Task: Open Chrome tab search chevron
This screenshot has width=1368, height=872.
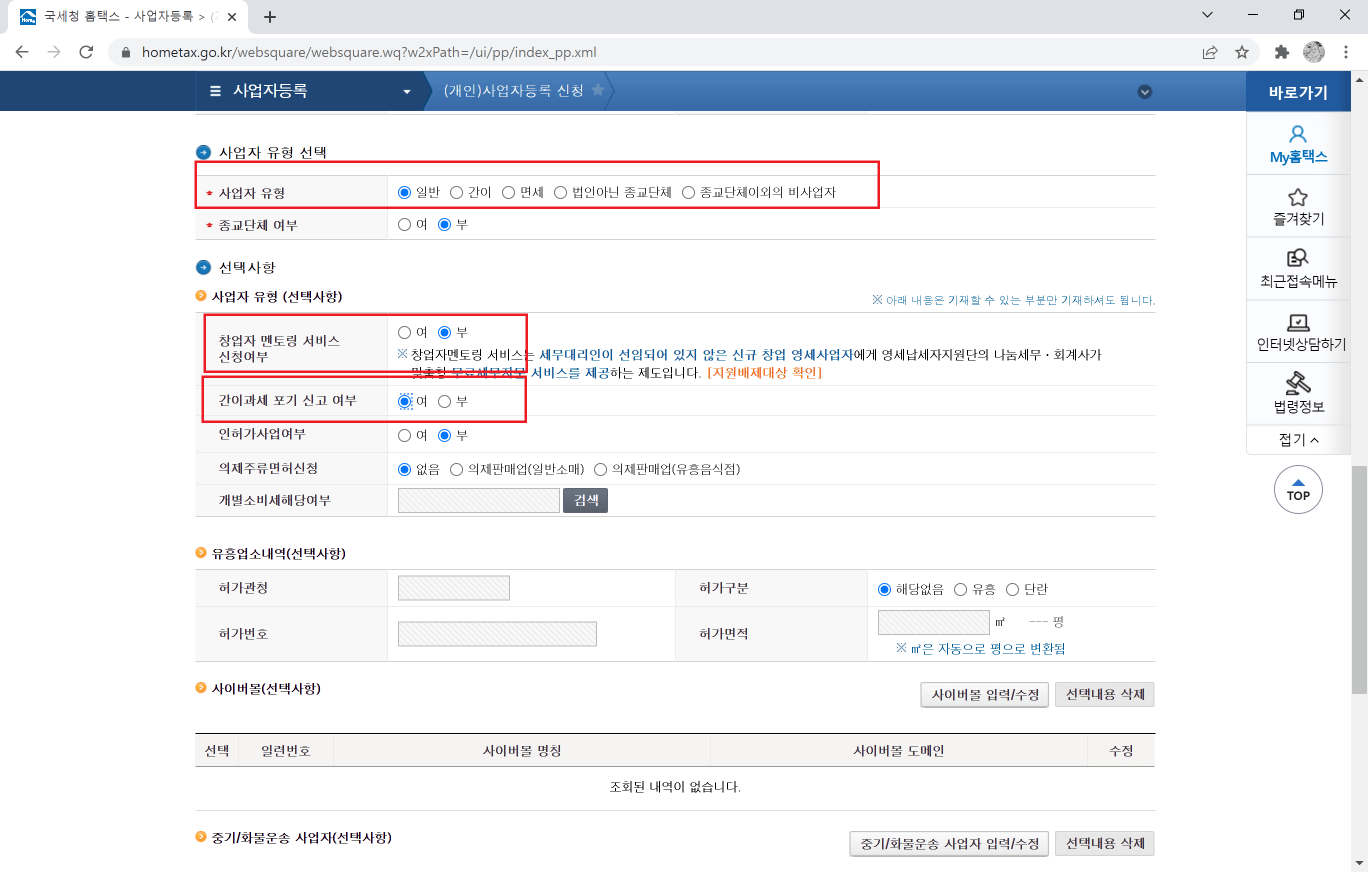Action: click(1207, 15)
